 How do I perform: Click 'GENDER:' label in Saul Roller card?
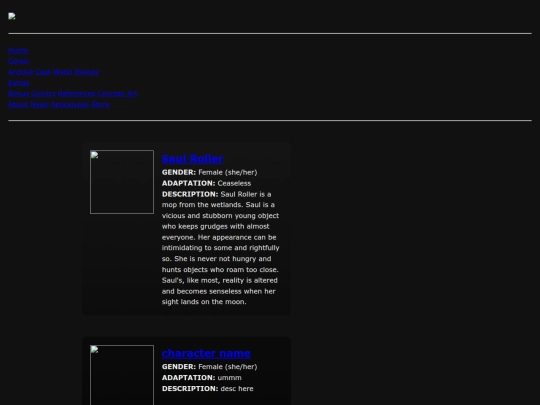[x=179, y=172]
